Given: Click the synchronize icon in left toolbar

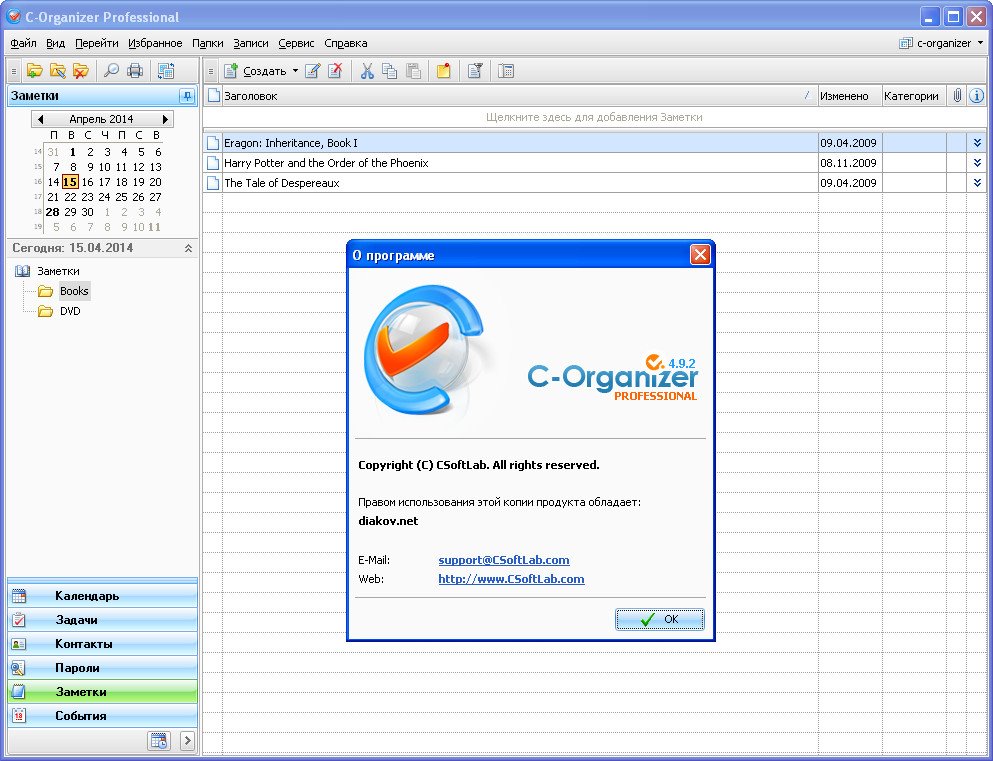Looking at the screenshot, I should click(166, 71).
